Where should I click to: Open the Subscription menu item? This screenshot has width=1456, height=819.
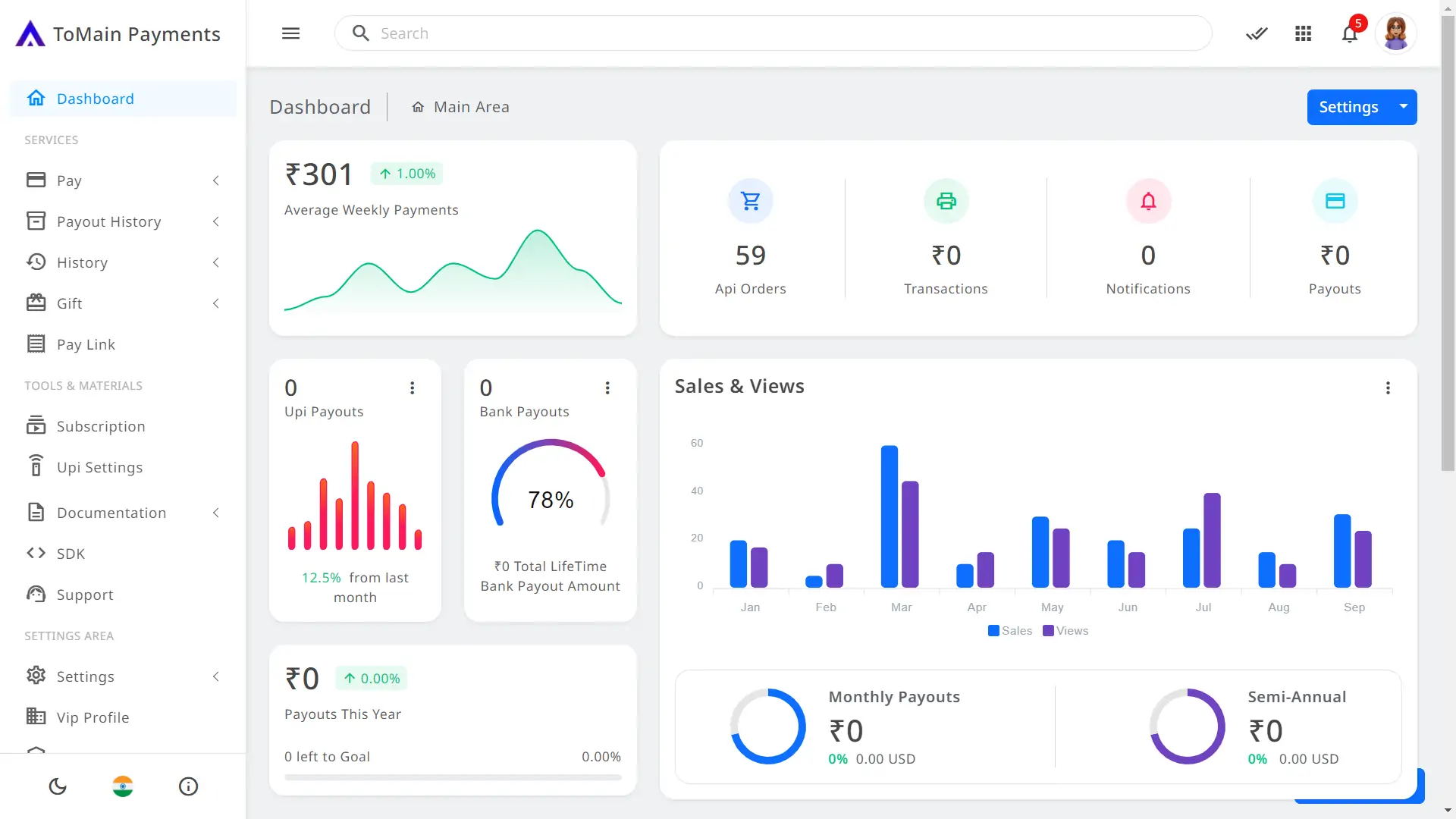point(101,426)
